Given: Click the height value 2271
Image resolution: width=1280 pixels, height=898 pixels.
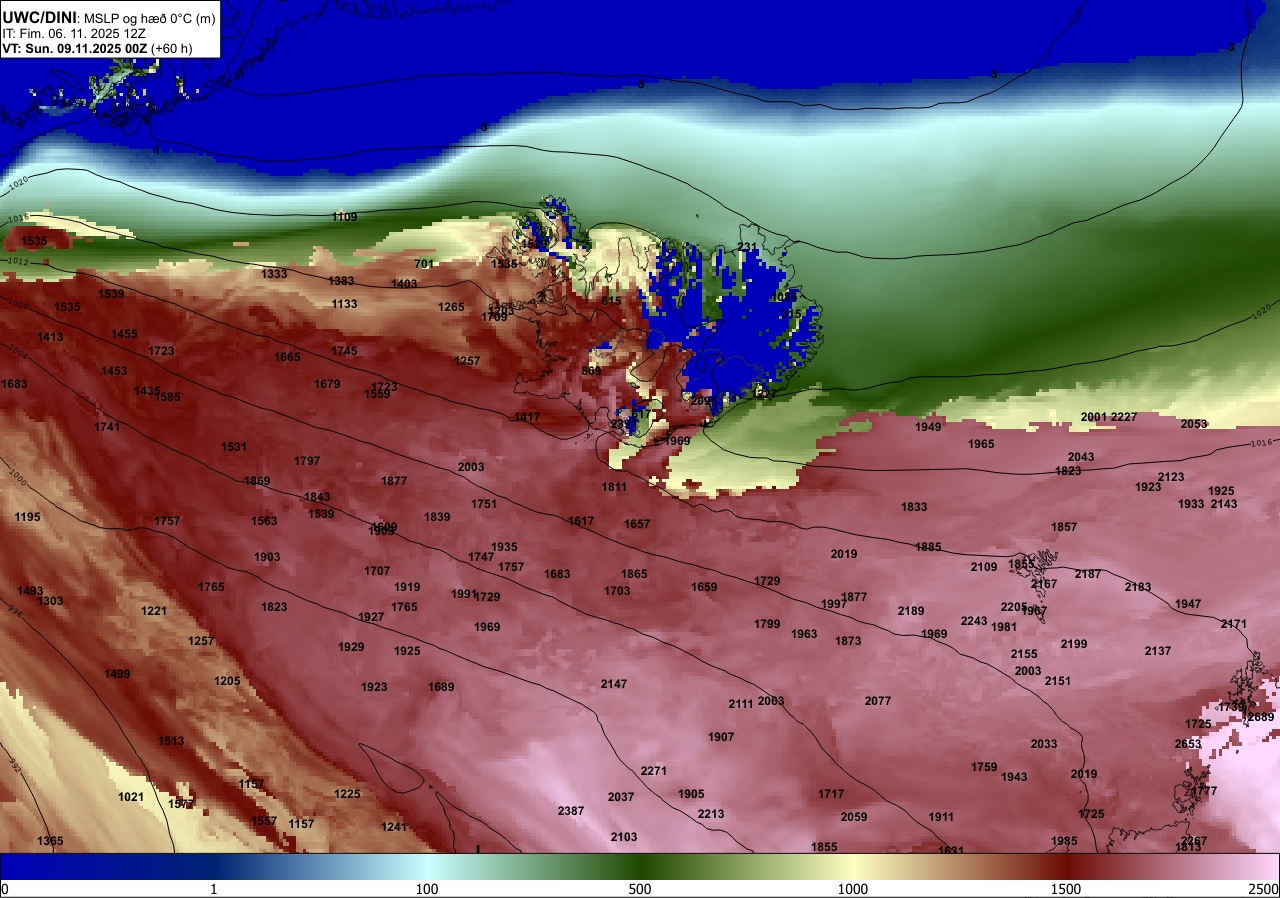Looking at the screenshot, I should (x=654, y=771).
